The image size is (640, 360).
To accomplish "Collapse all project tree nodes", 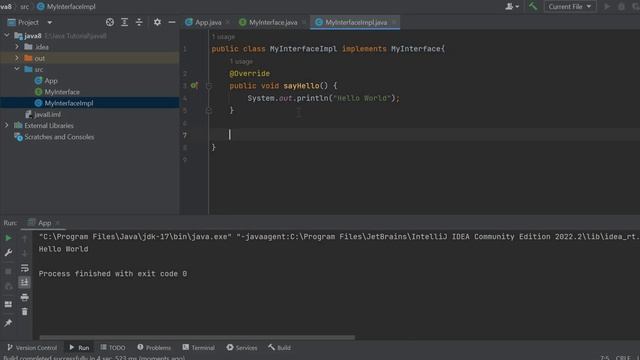I will coord(139,22).
